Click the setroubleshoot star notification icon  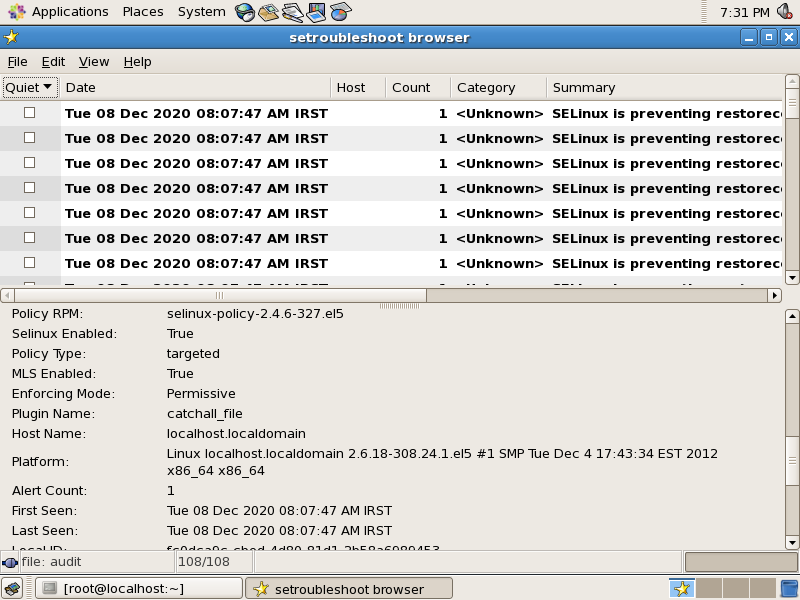(682, 588)
